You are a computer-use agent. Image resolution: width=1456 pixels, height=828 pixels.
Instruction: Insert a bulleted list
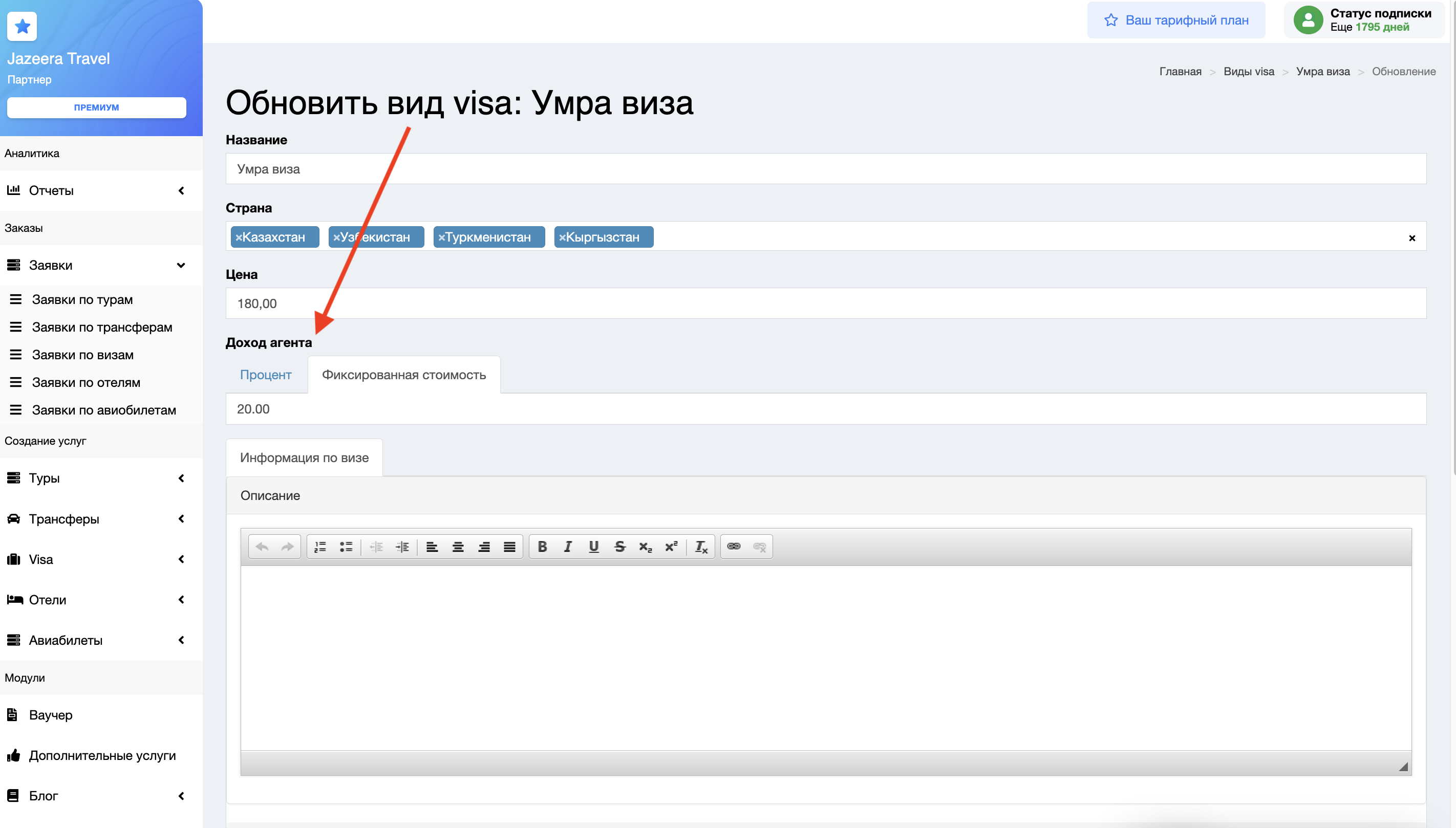346,547
